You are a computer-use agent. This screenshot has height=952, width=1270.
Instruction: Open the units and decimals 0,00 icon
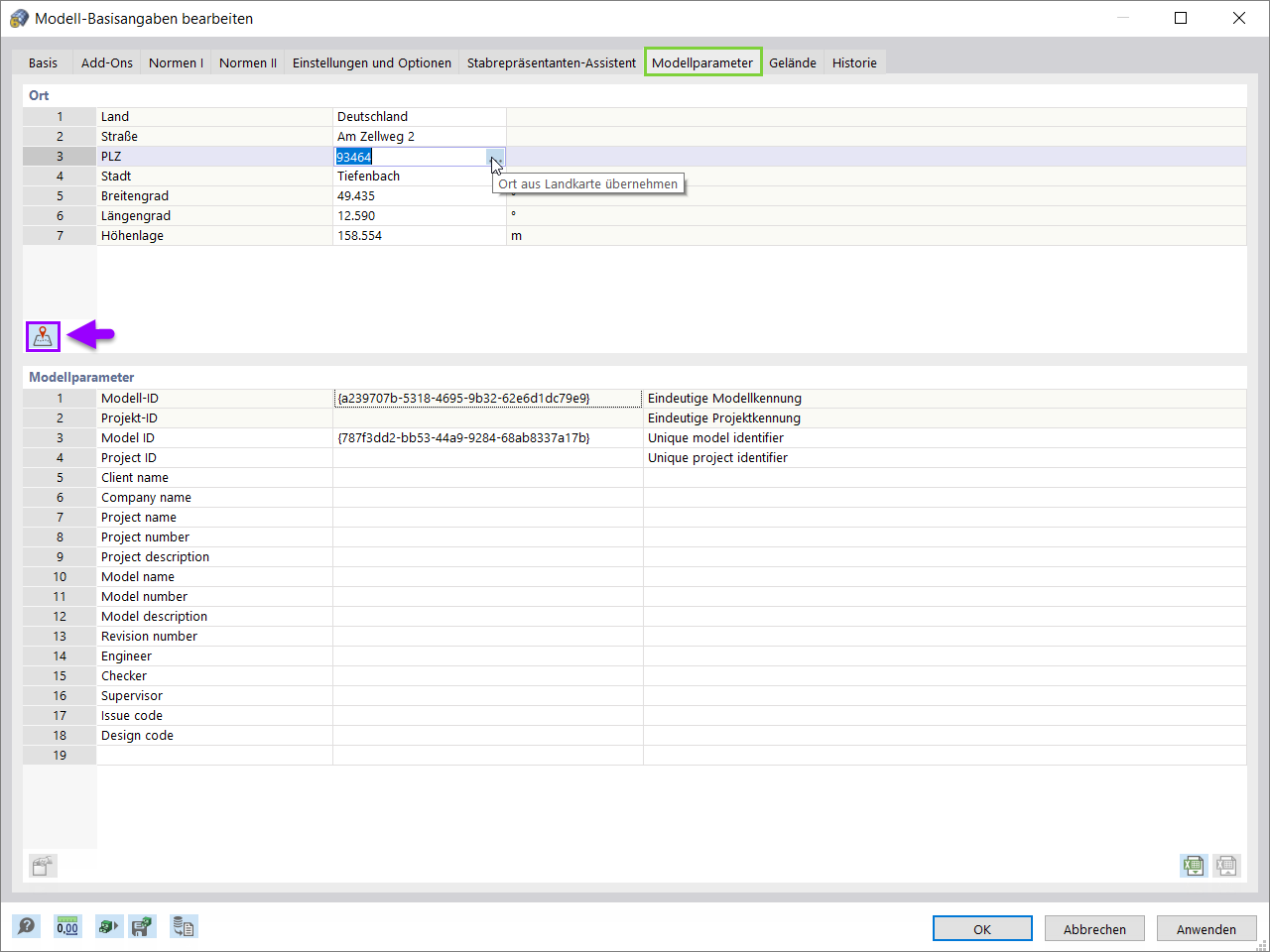coord(67,926)
